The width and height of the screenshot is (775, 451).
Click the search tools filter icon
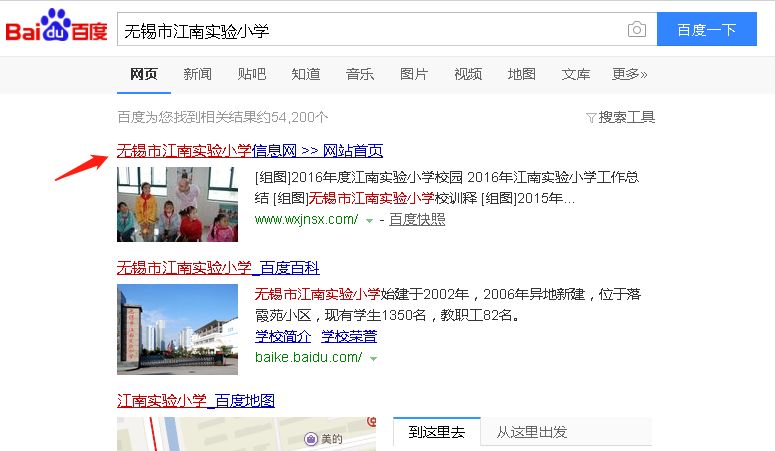pyautogui.click(x=591, y=118)
